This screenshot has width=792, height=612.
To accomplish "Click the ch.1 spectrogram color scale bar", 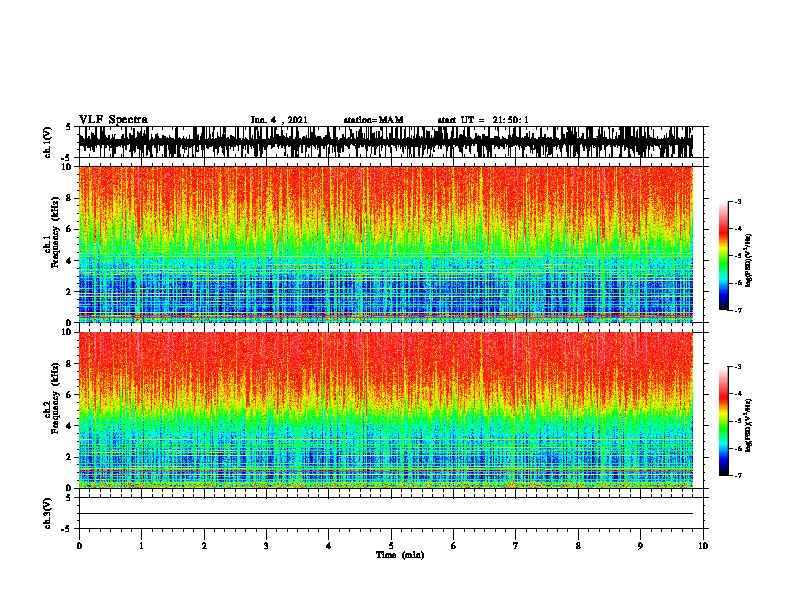I will click(x=724, y=256).
